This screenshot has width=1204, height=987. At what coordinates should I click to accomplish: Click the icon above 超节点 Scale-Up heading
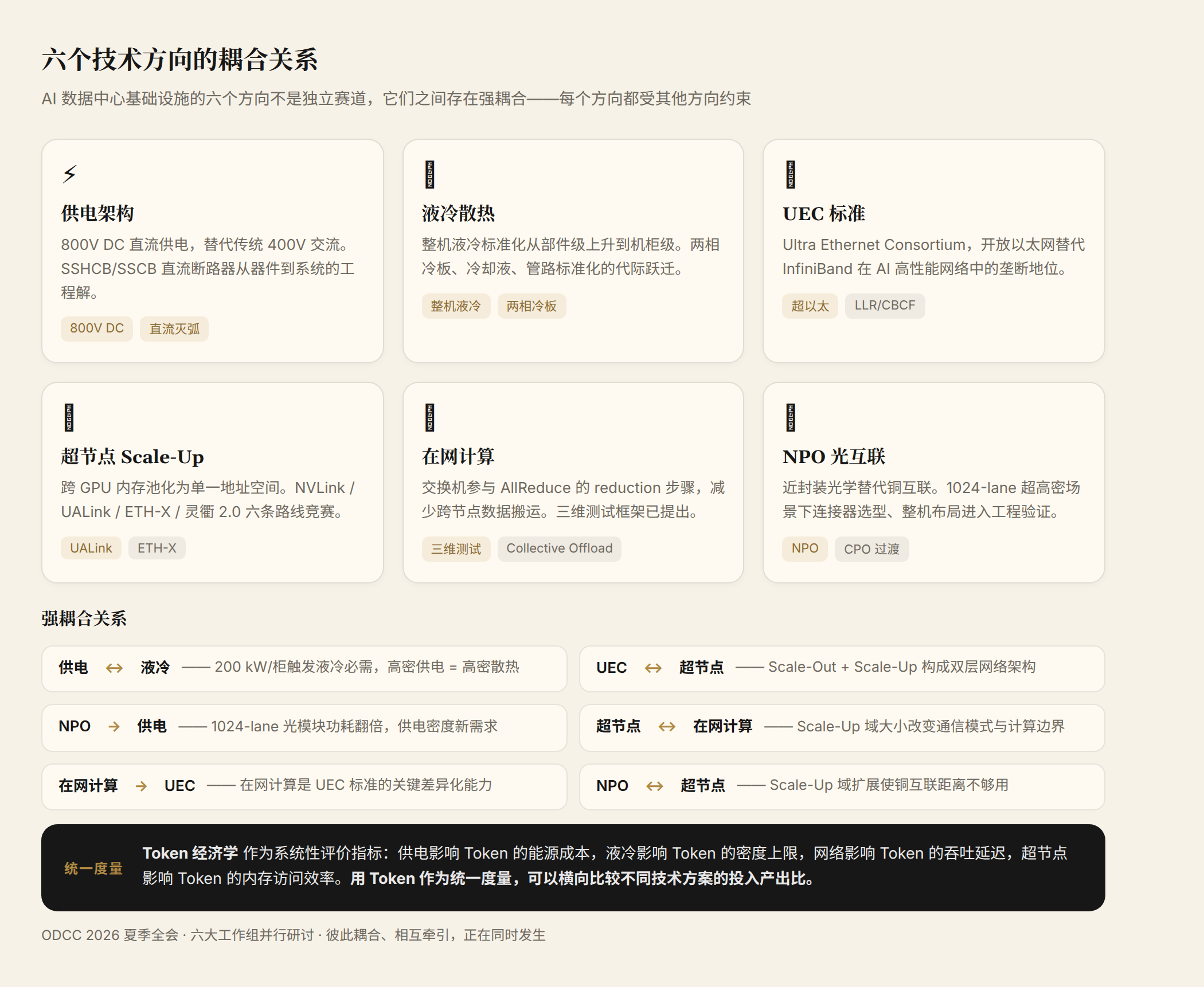(69, 418)
